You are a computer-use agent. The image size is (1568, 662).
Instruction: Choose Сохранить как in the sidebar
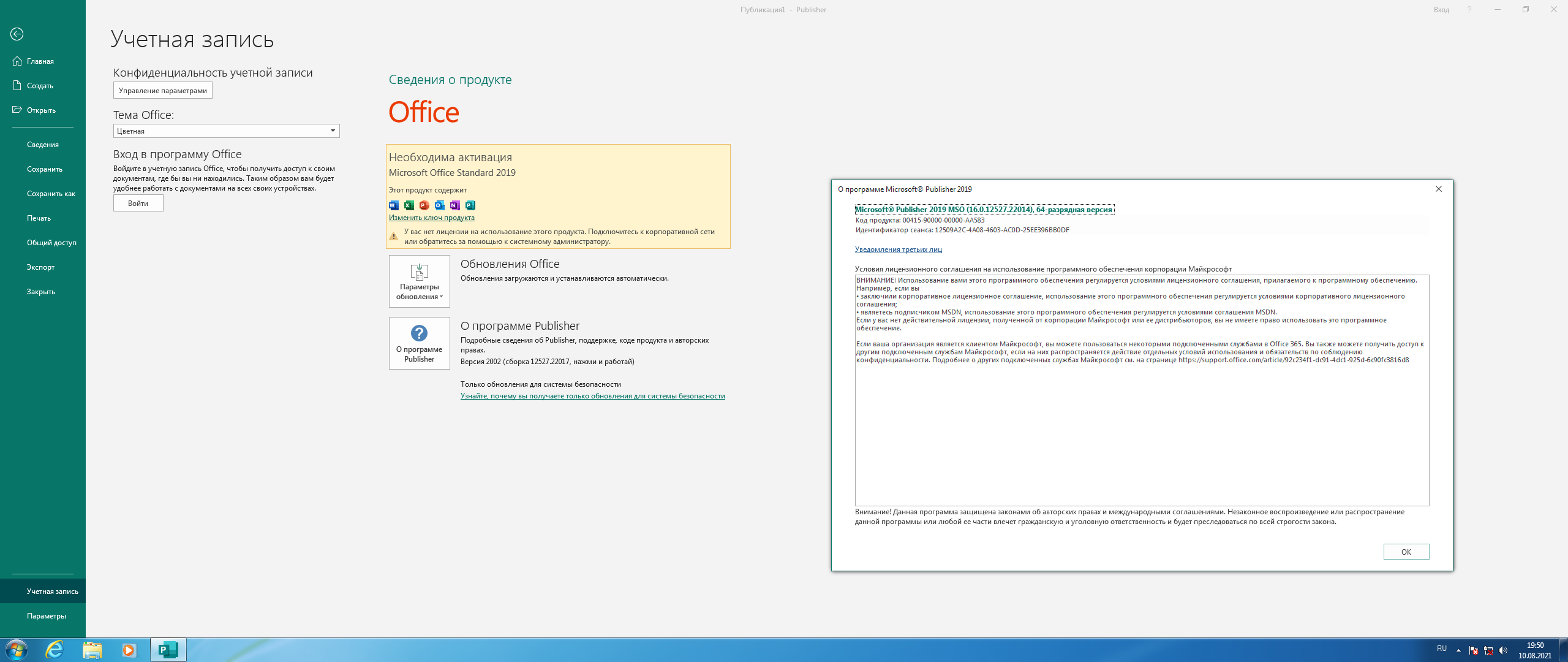51,194
